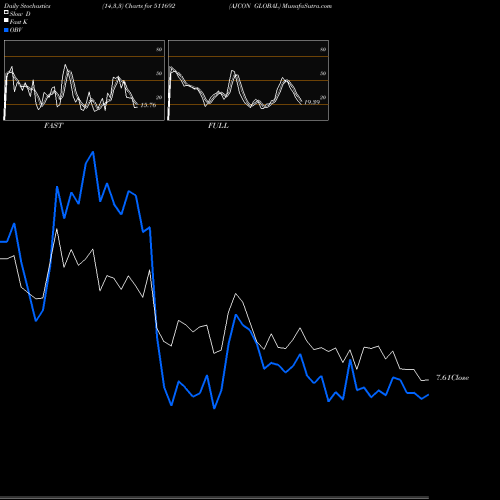Viewport: 500px width, 500px height.
Task: Click the blue OBV legend swatch
Action: coord(6,30)
